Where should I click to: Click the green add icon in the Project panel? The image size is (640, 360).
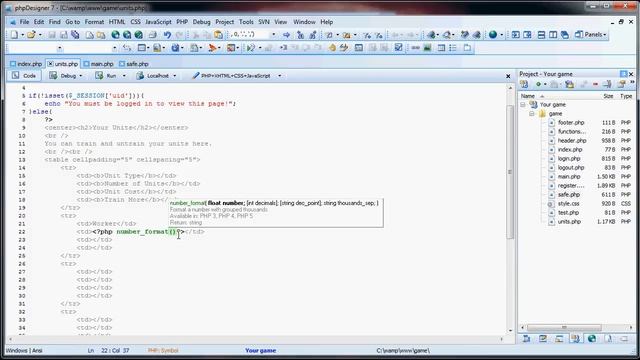[538, 84]
